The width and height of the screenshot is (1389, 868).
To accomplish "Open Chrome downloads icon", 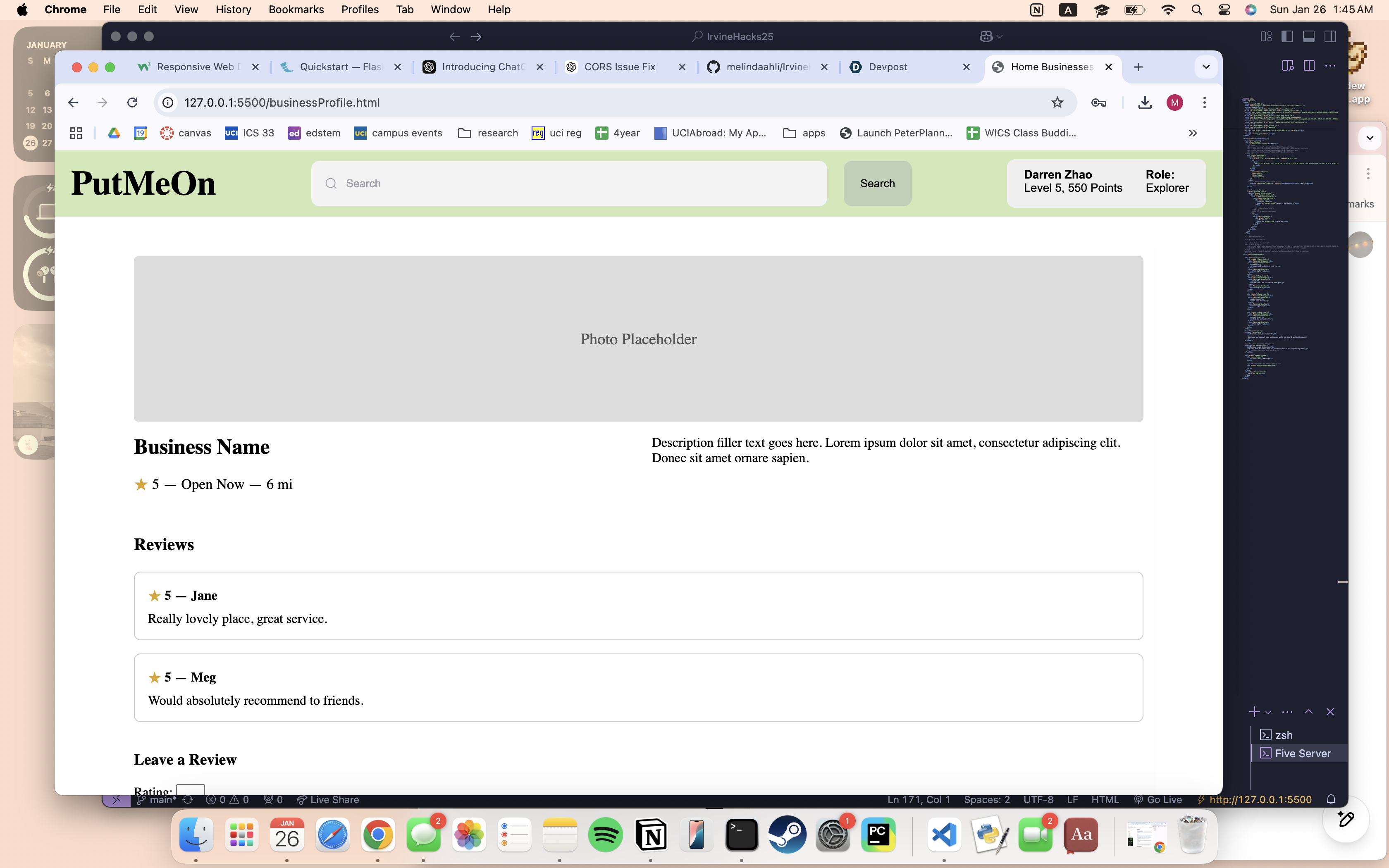I will (1145, 102).
